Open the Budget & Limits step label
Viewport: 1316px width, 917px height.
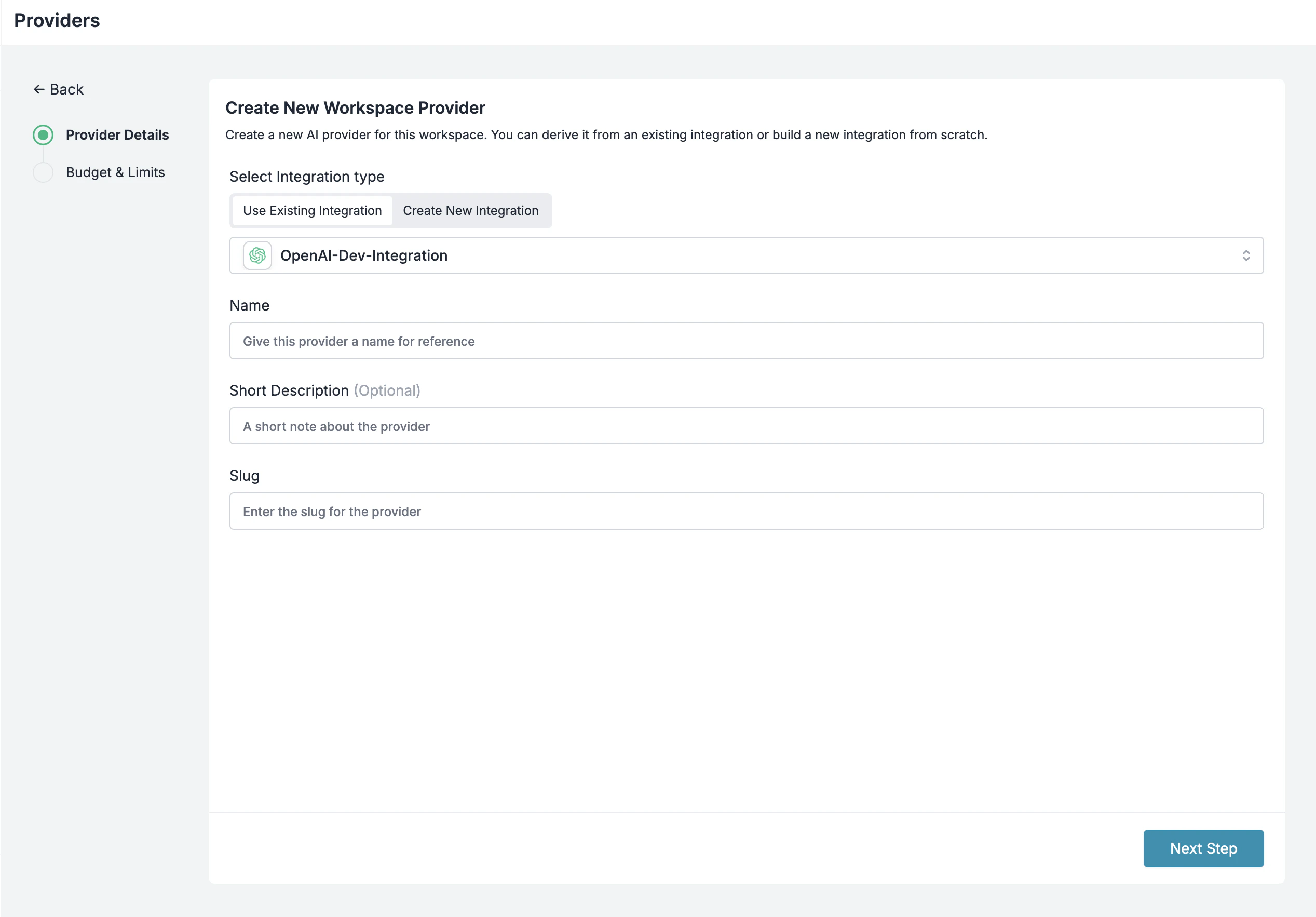(x=115, y=172)
